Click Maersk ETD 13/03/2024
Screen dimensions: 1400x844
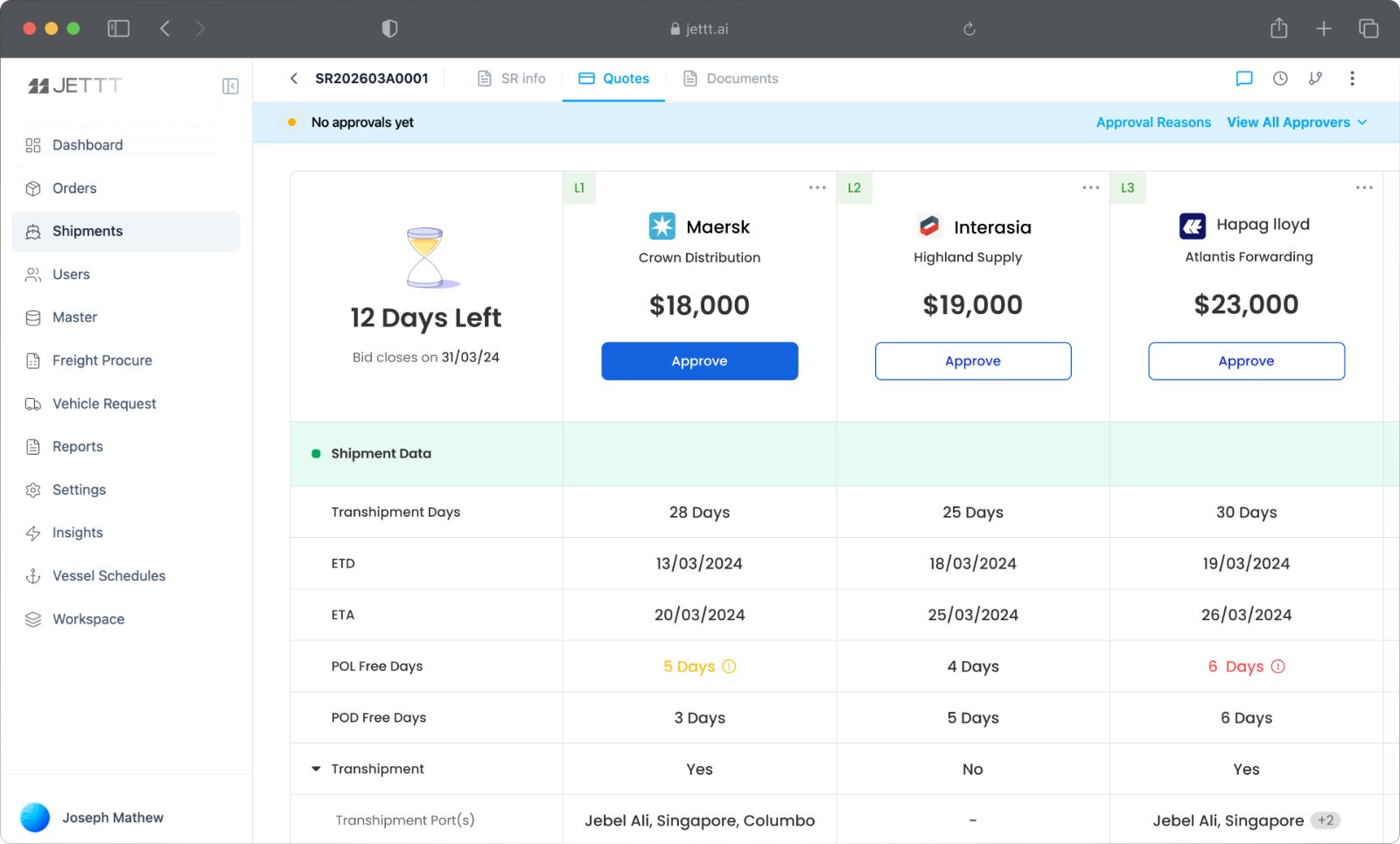click(699, 564)
